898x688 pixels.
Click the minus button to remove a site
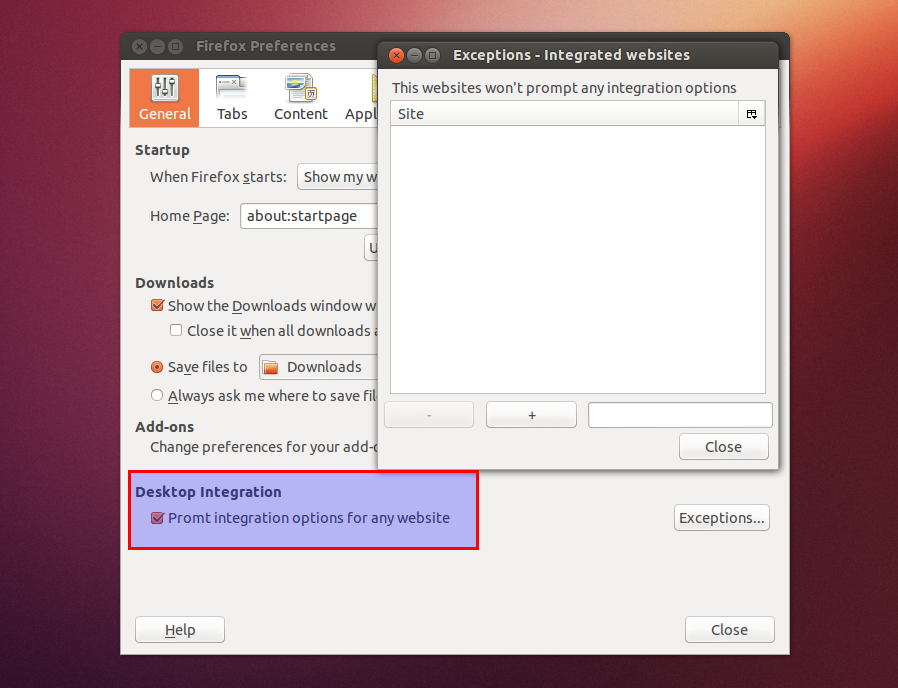(x=429, y=415)
